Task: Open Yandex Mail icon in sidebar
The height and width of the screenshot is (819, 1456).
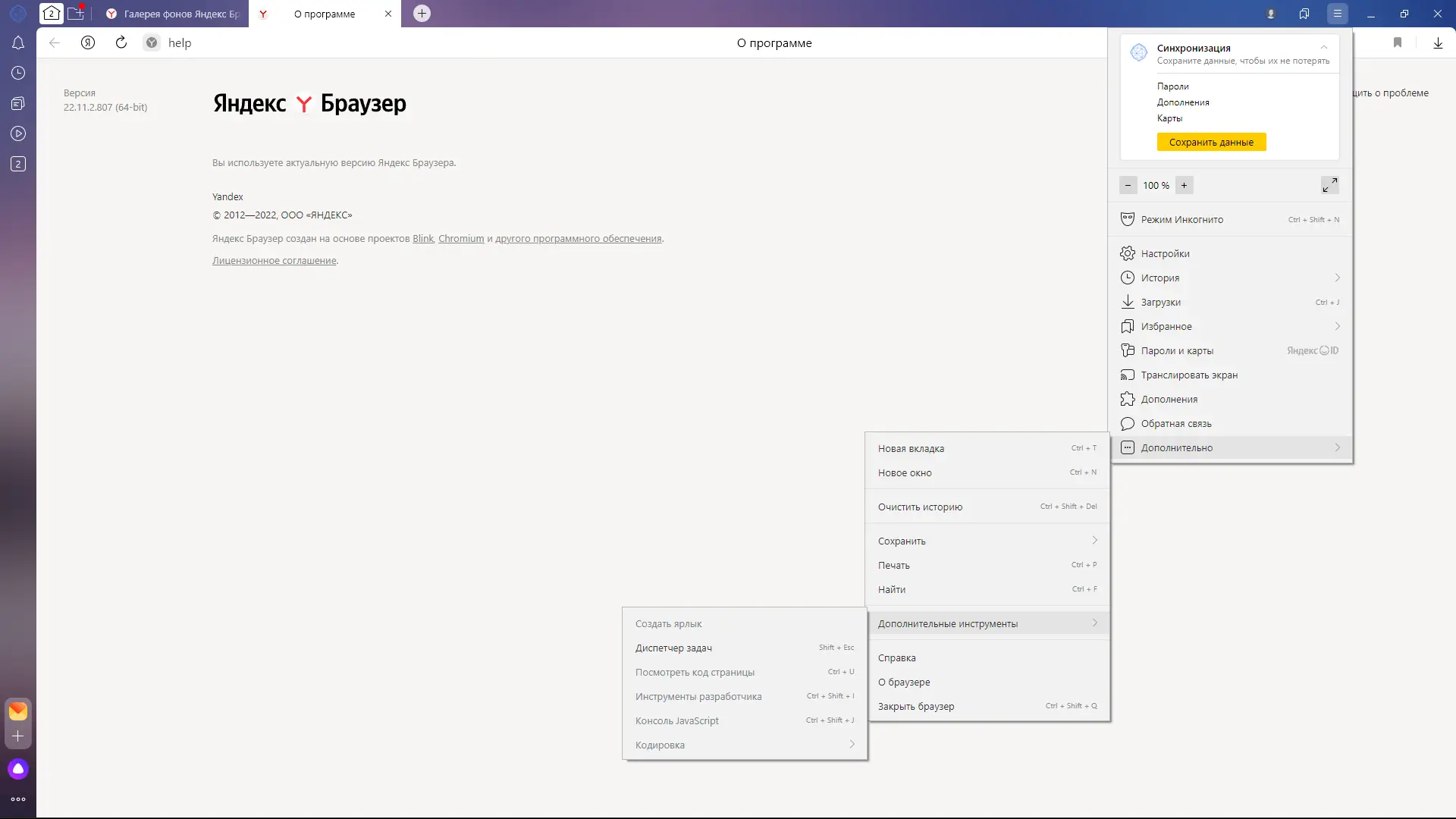Action: click(18, 711)
